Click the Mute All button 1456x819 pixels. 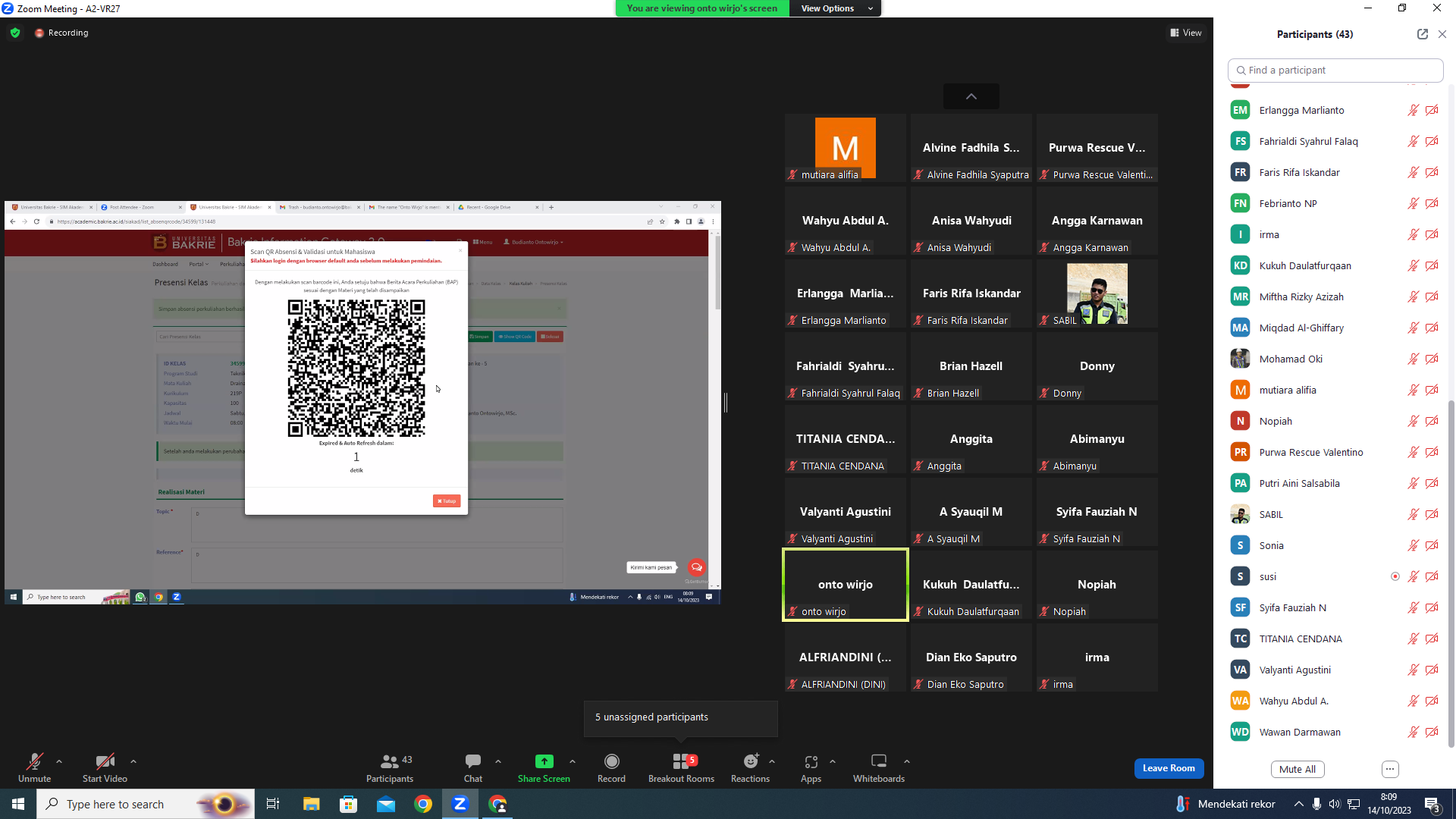click(1298, 769)
